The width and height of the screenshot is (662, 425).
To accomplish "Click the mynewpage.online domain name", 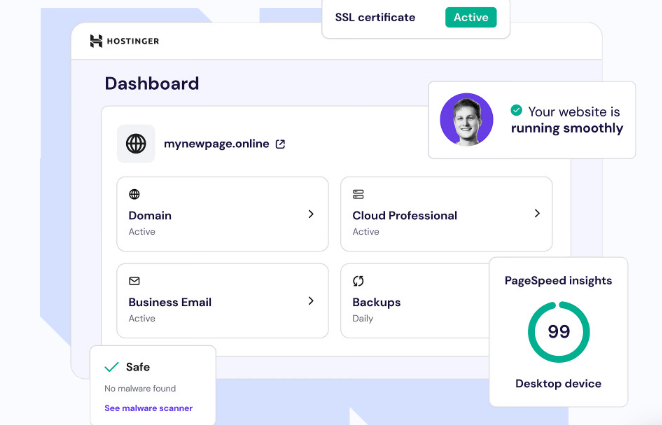I will click(x=216, y=144).
